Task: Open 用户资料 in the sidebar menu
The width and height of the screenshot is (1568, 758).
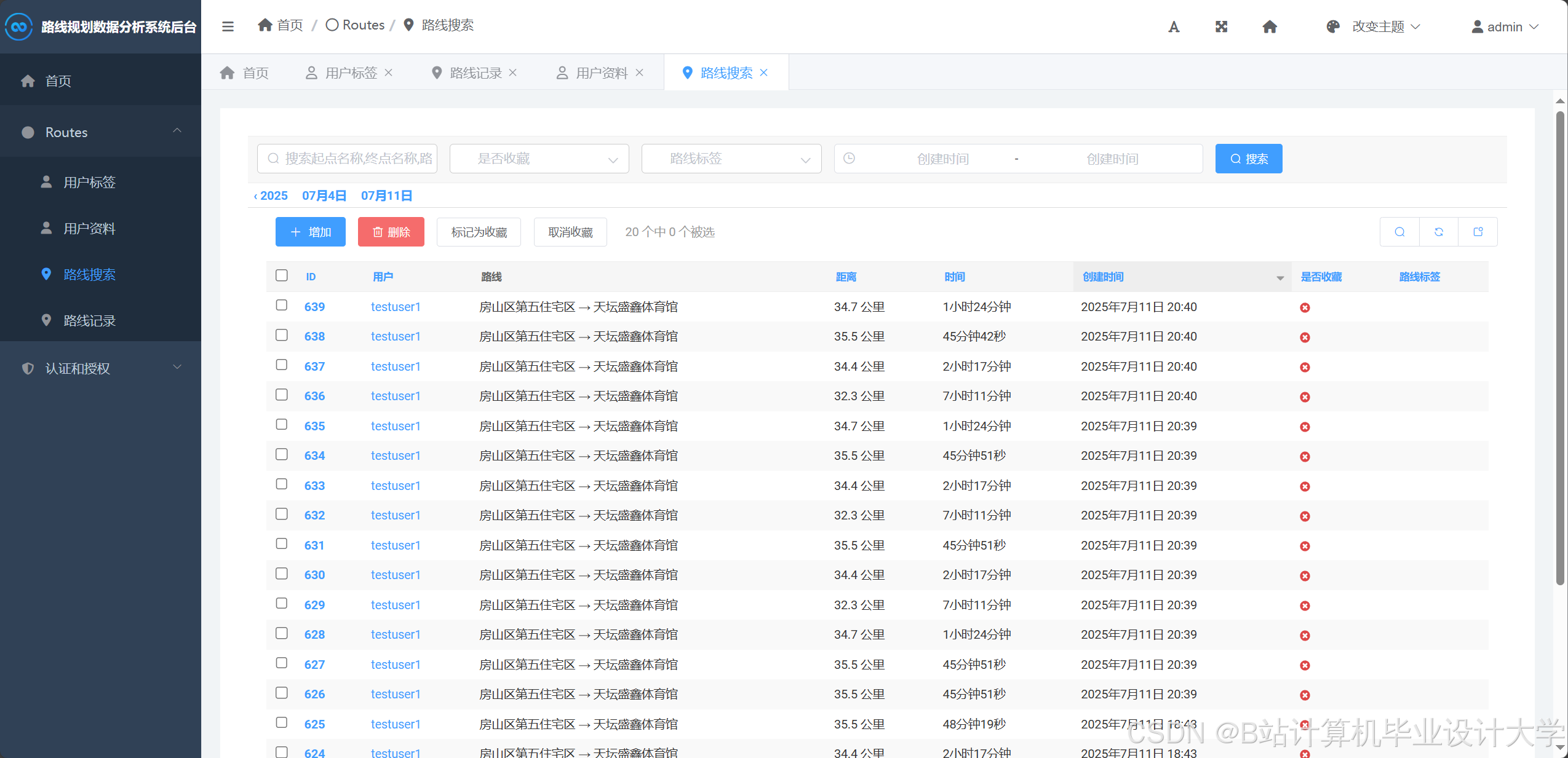Action: point(89,229)
